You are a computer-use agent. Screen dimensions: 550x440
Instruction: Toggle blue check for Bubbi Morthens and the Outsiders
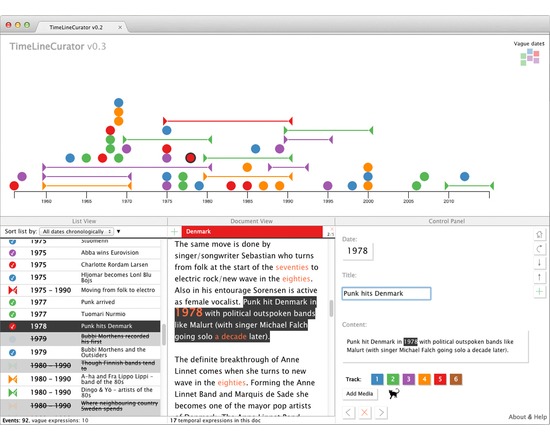(x=12, y=352)
